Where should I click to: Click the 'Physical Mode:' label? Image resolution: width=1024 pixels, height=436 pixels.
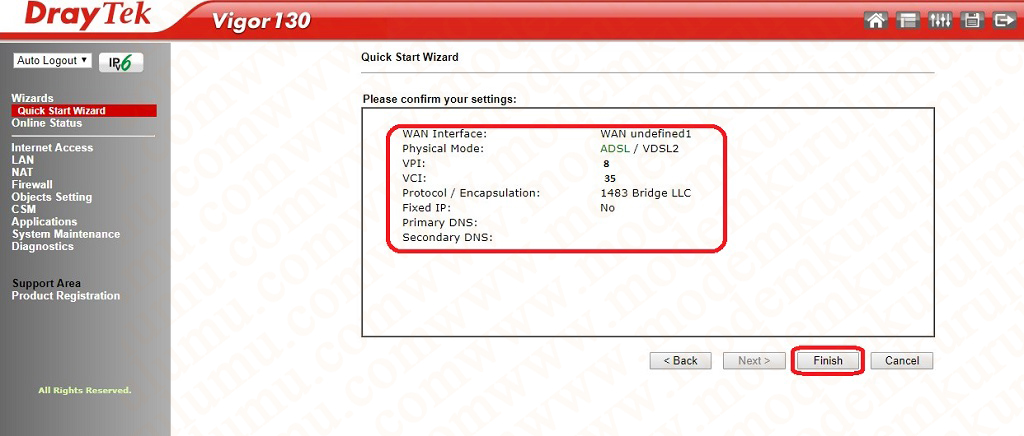[443, 149]
